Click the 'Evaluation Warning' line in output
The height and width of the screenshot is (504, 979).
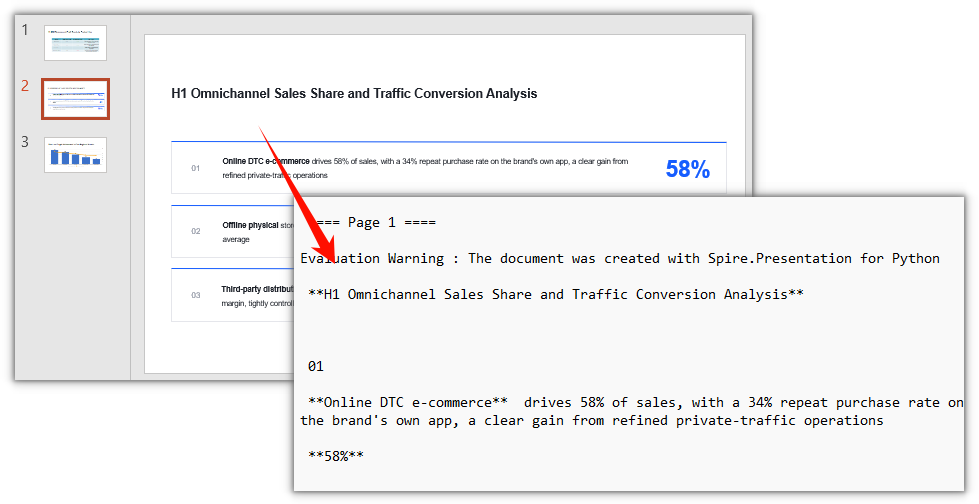click(620, 259)
